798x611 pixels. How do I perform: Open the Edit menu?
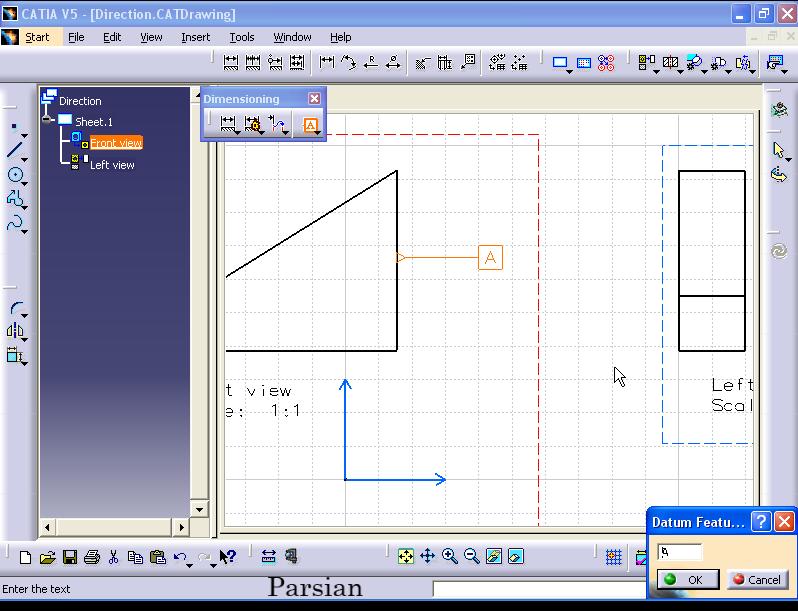coord(112,37)
